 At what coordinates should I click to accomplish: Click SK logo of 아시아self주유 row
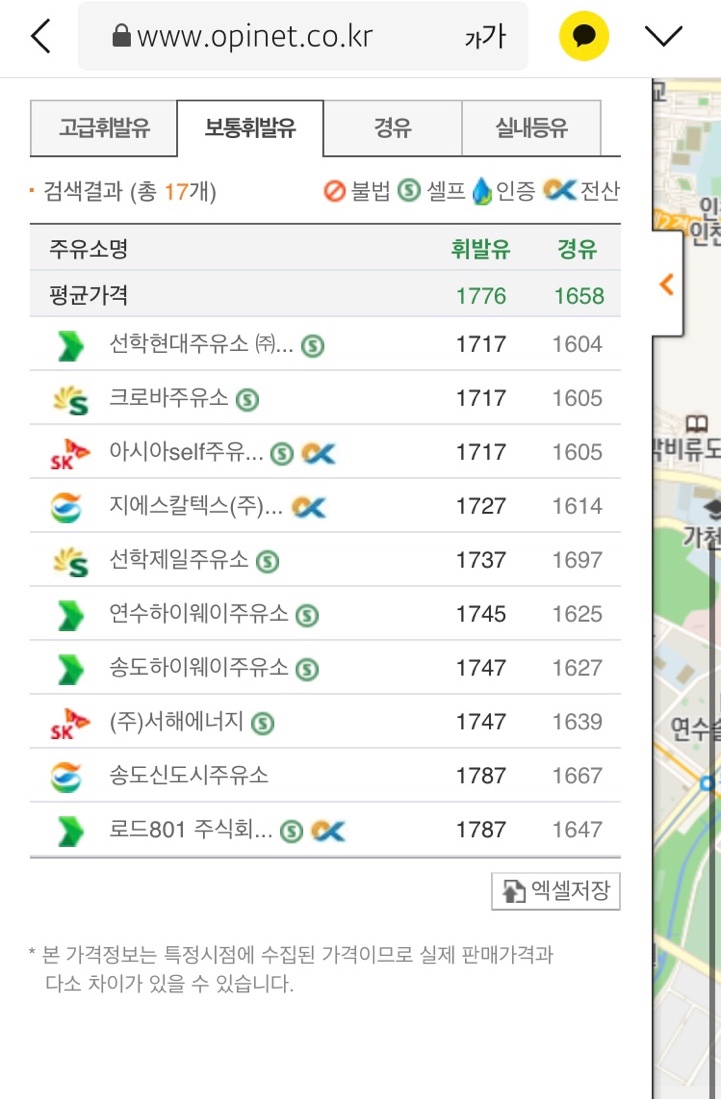70,453
